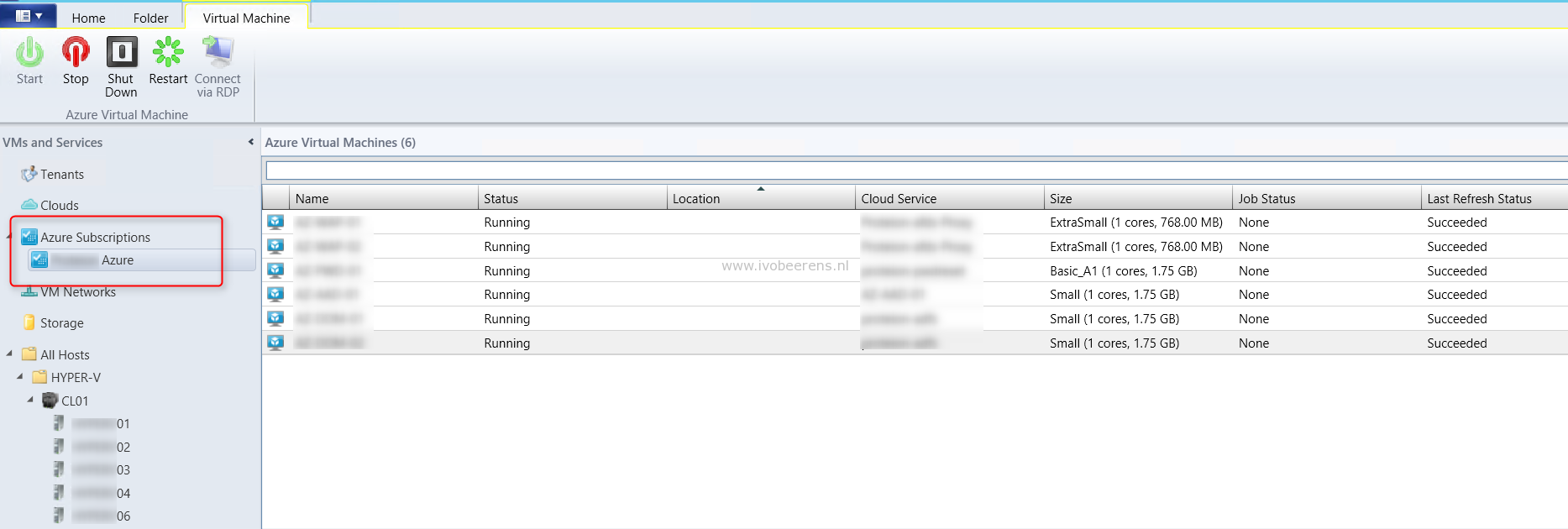
Task: Open the application menu button
Action: (x=29, y=16)
